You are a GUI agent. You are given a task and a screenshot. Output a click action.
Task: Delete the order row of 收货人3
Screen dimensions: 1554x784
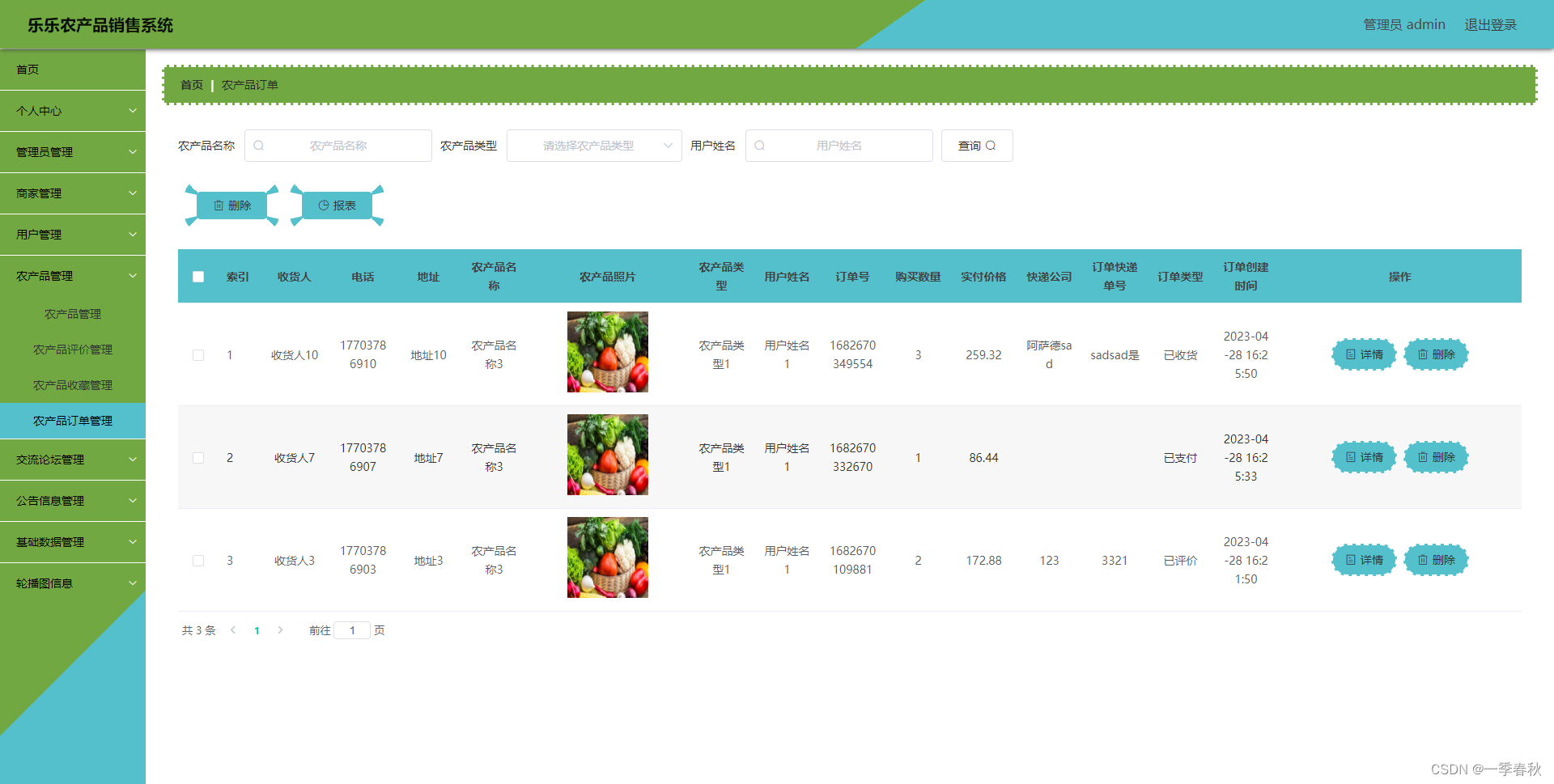point(1437,560)
